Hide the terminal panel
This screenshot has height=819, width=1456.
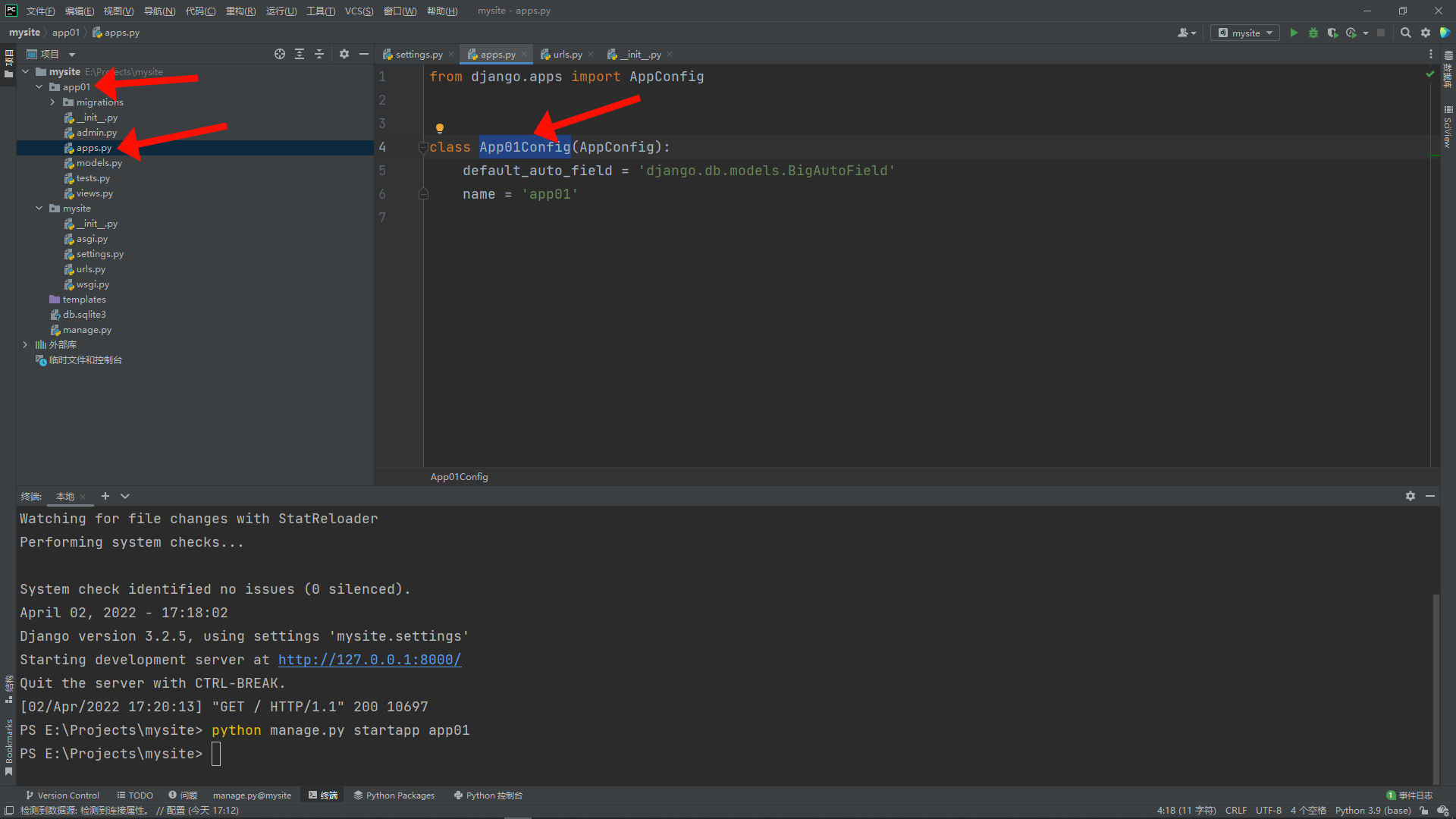coord(1430,496)
